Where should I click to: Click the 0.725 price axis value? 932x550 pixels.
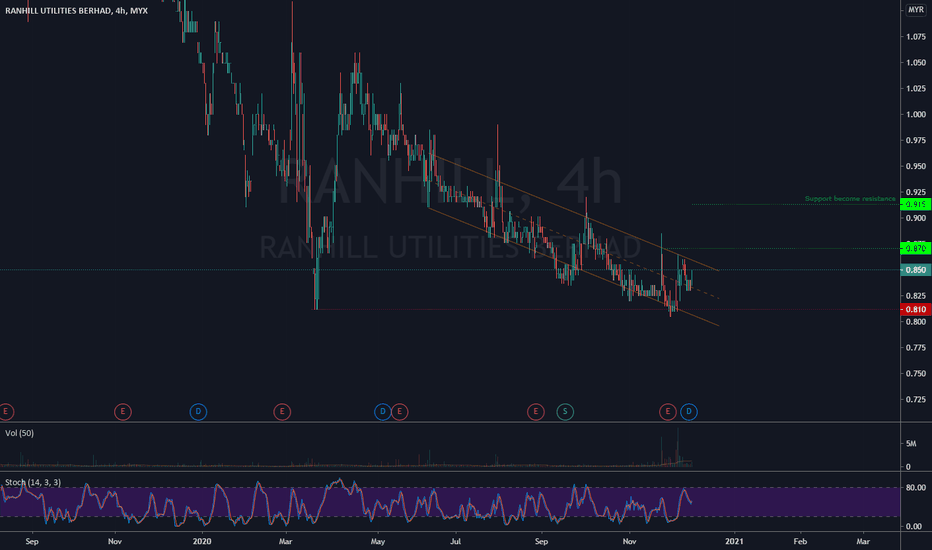[x=916, y=400]
